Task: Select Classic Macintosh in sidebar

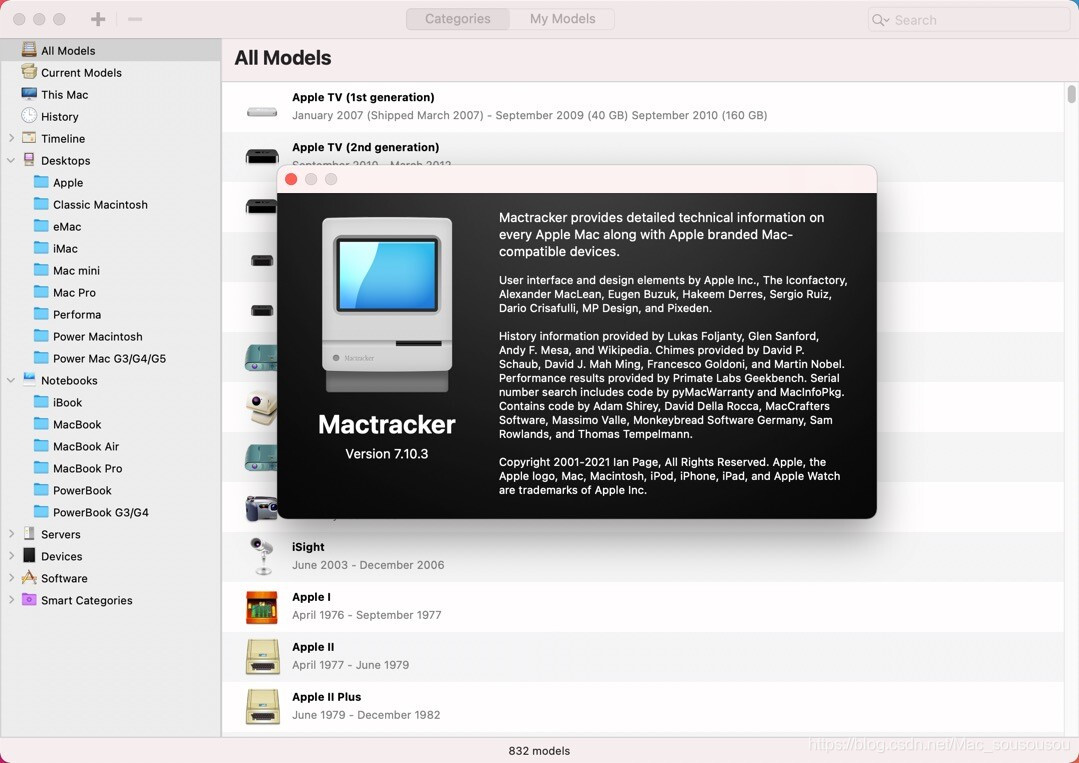Action: tap(100, 204)
